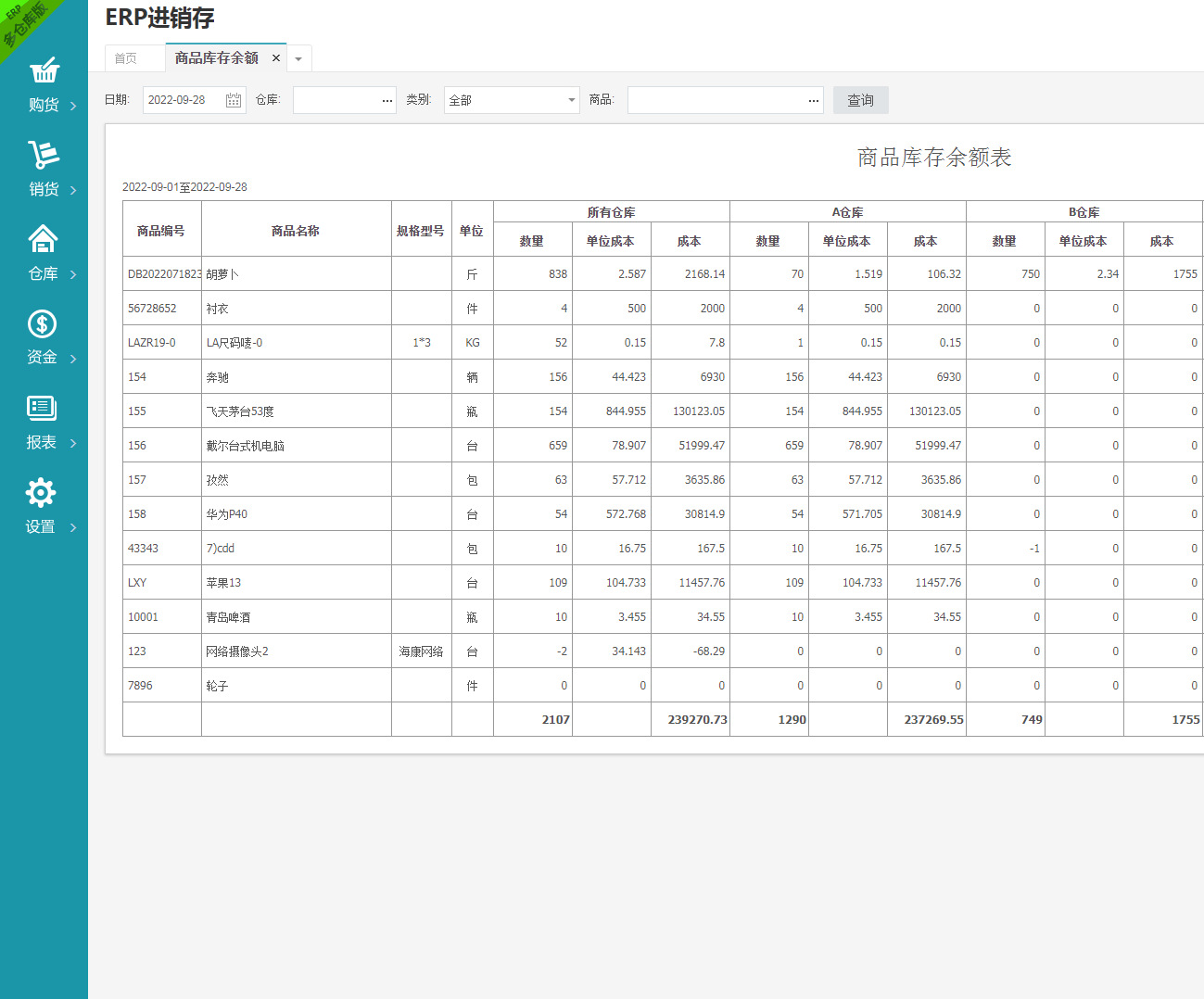This screenshot has width=1204, height=999.
Task: Close the 商品库存余额 tab
Action: coord(276,57)
